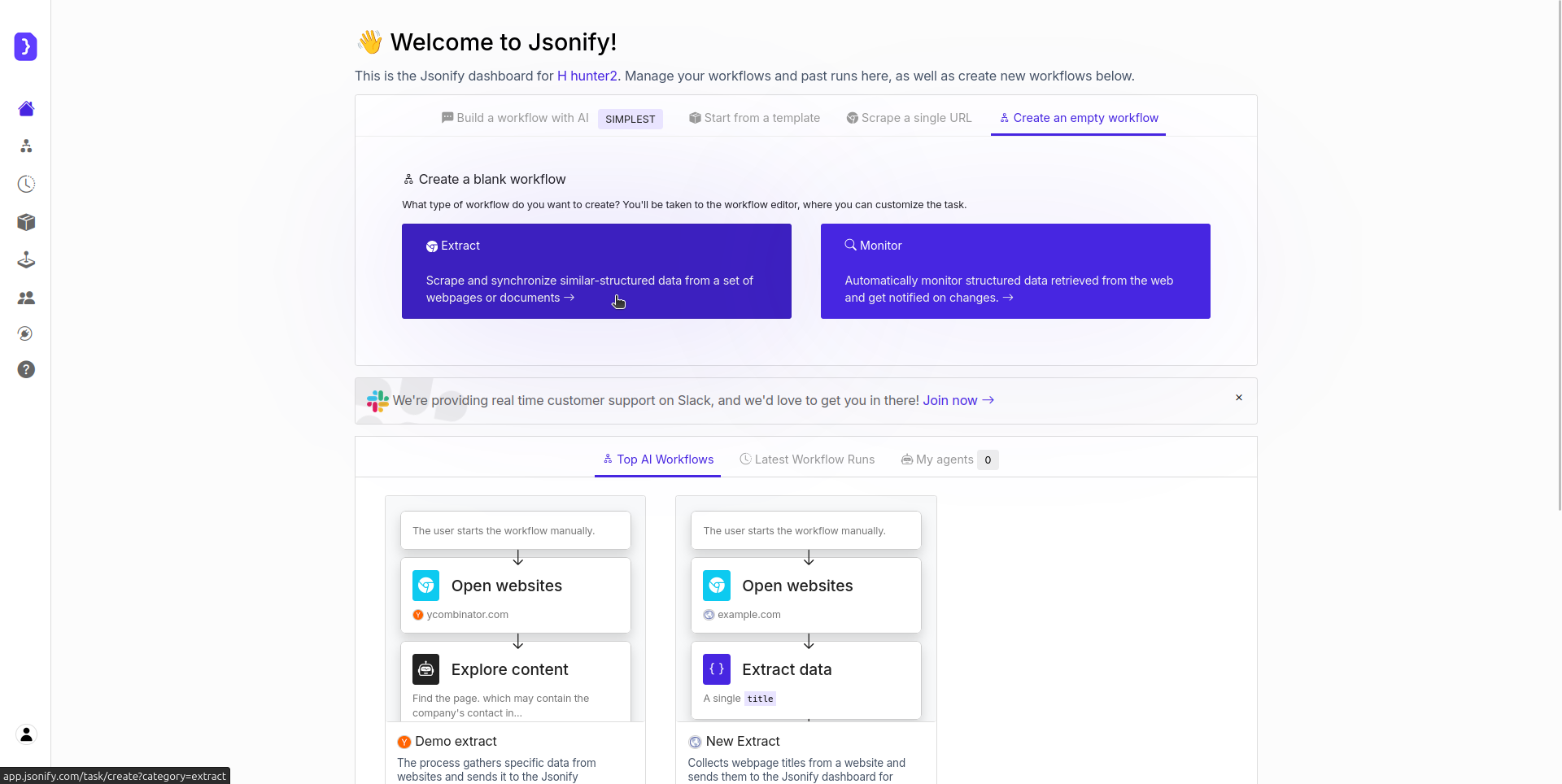Open the New Extract workflow thumbnail
The height and width of the screenshot is (784, 1562).
click(805, 634)
